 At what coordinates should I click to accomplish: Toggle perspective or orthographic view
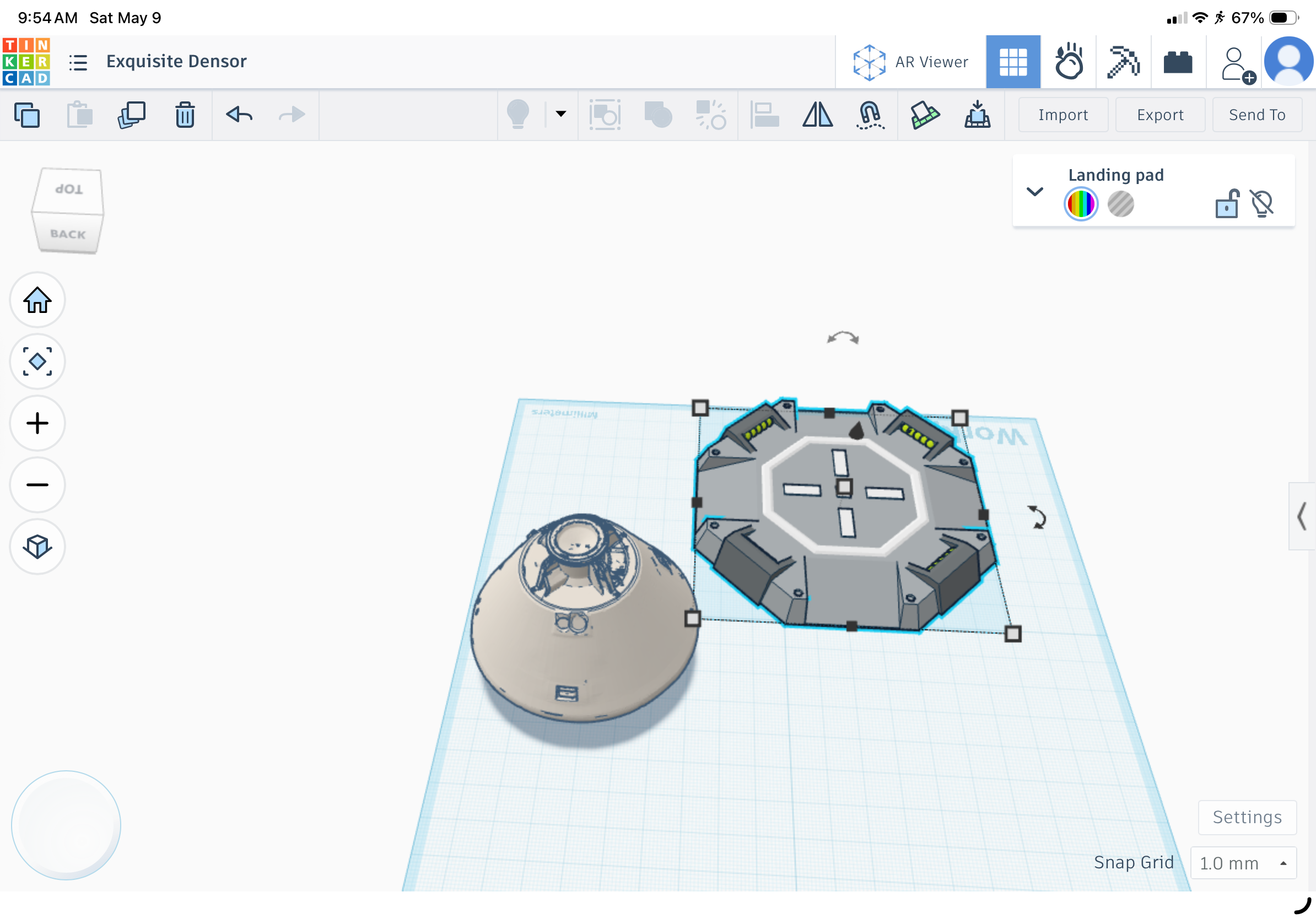point(37,547)
